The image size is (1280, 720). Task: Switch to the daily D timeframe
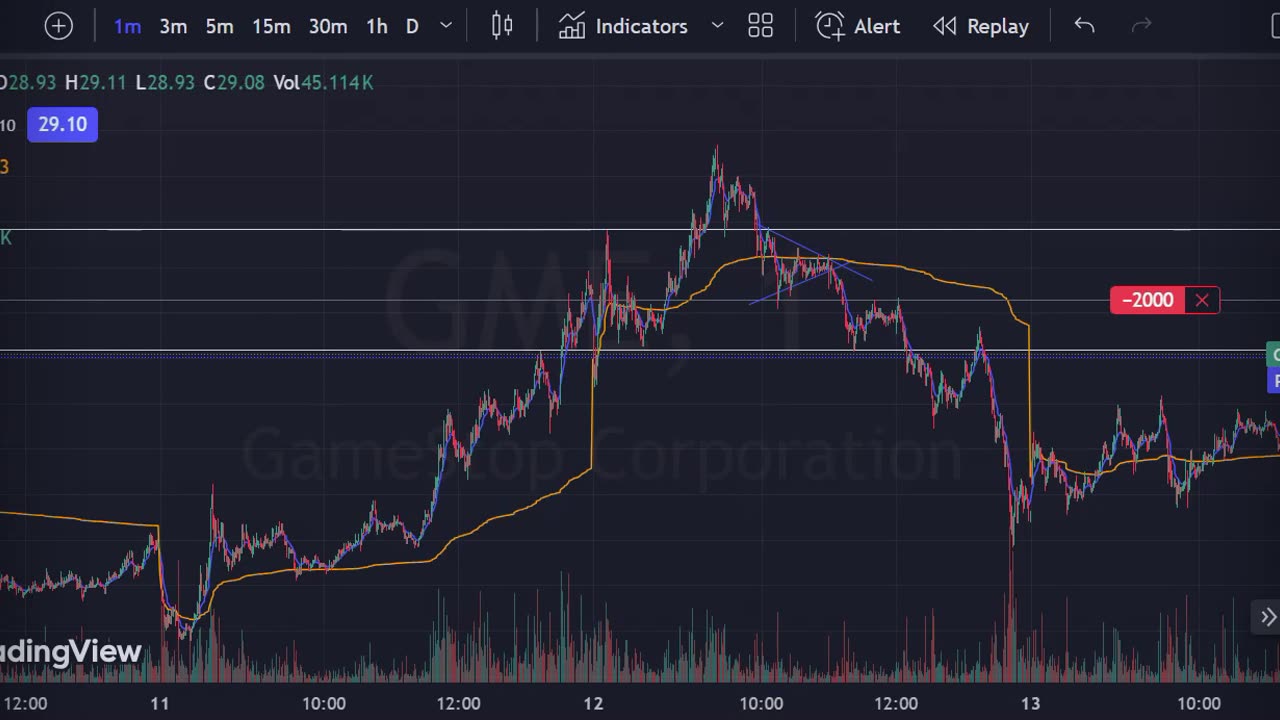412,27
